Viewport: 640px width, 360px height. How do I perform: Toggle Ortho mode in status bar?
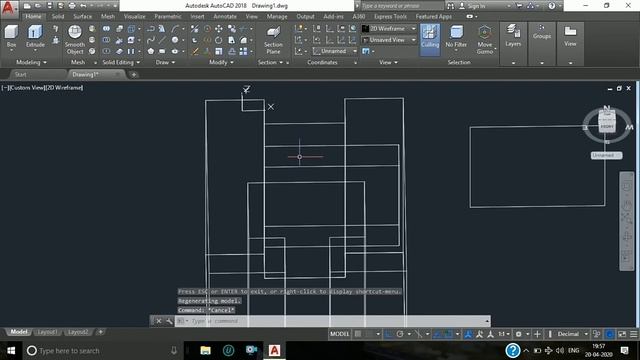(x=389, y=334)
